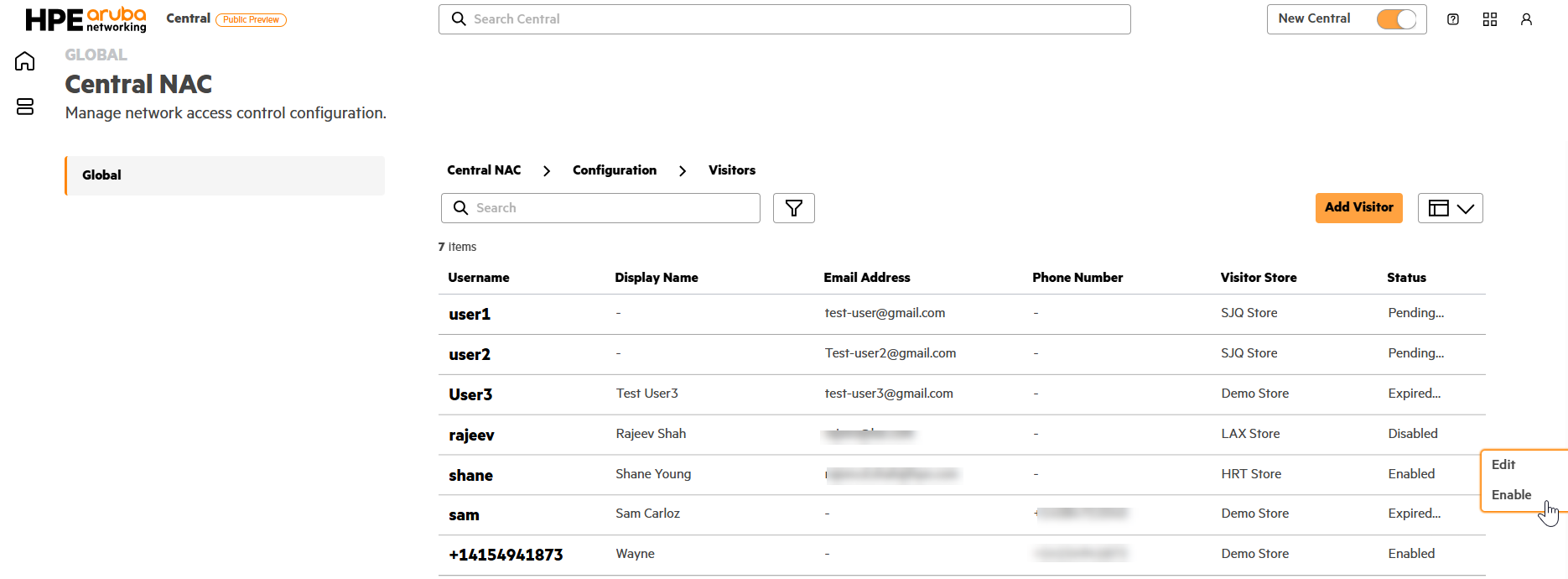Sort by Username column header

[x=479, y=278]
